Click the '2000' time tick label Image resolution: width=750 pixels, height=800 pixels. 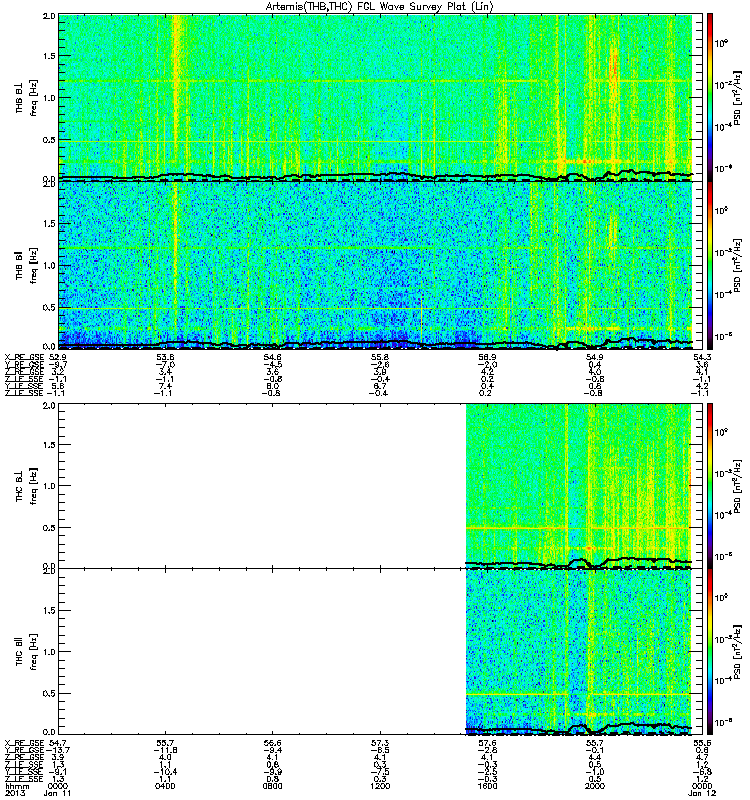595,786
